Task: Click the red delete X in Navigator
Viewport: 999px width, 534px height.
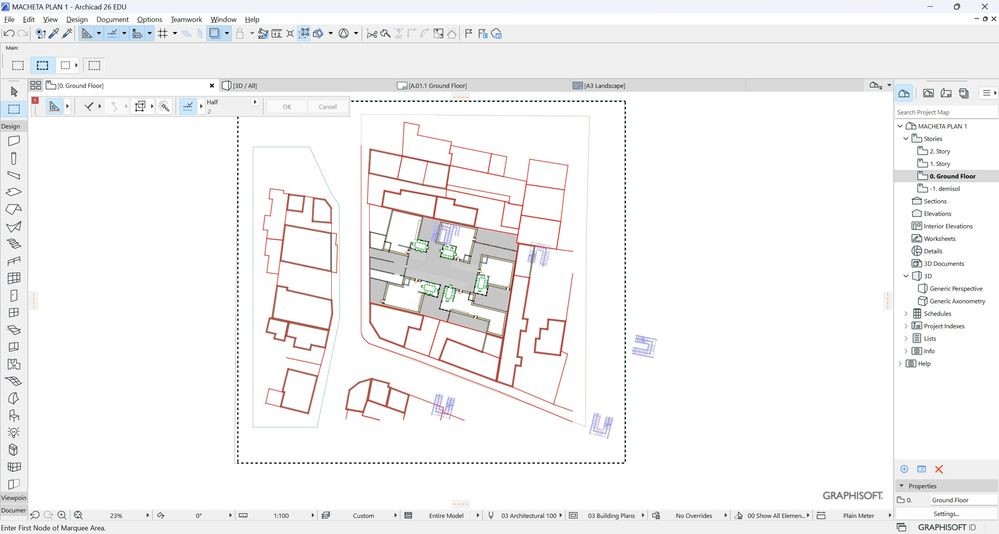Action: click(939, 469)
